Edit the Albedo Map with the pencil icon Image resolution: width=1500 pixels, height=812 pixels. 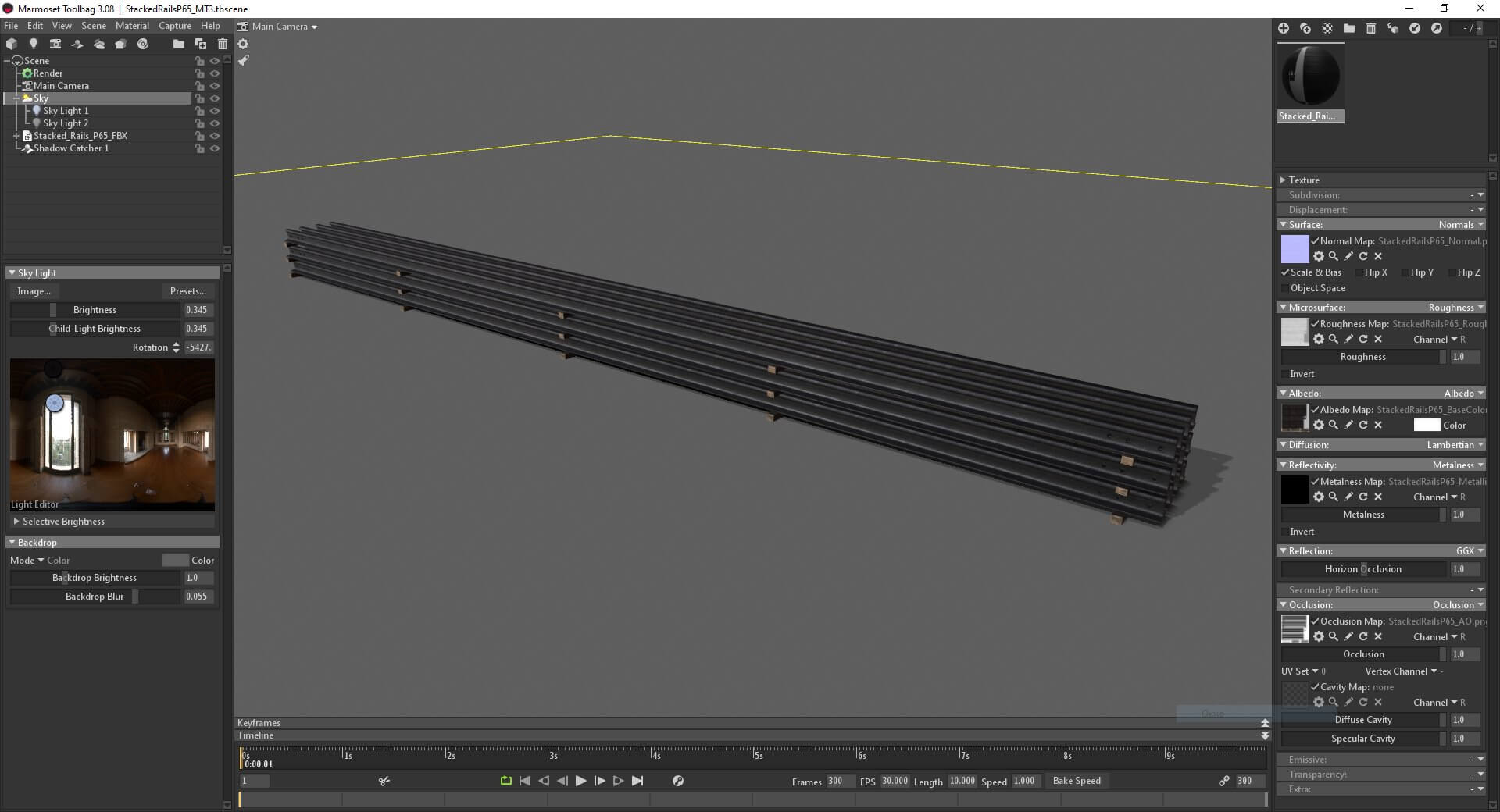pos(1348,425)
